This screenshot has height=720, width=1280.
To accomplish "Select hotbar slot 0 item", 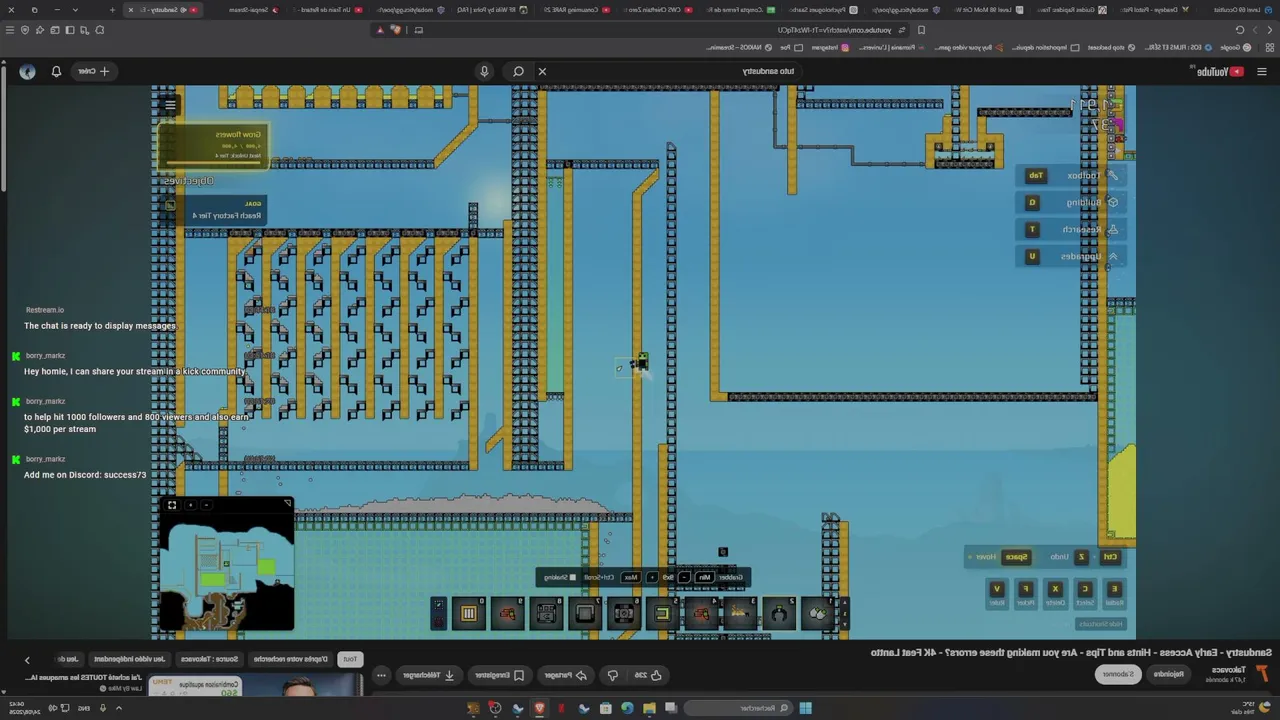I will [x=468, y=613].
